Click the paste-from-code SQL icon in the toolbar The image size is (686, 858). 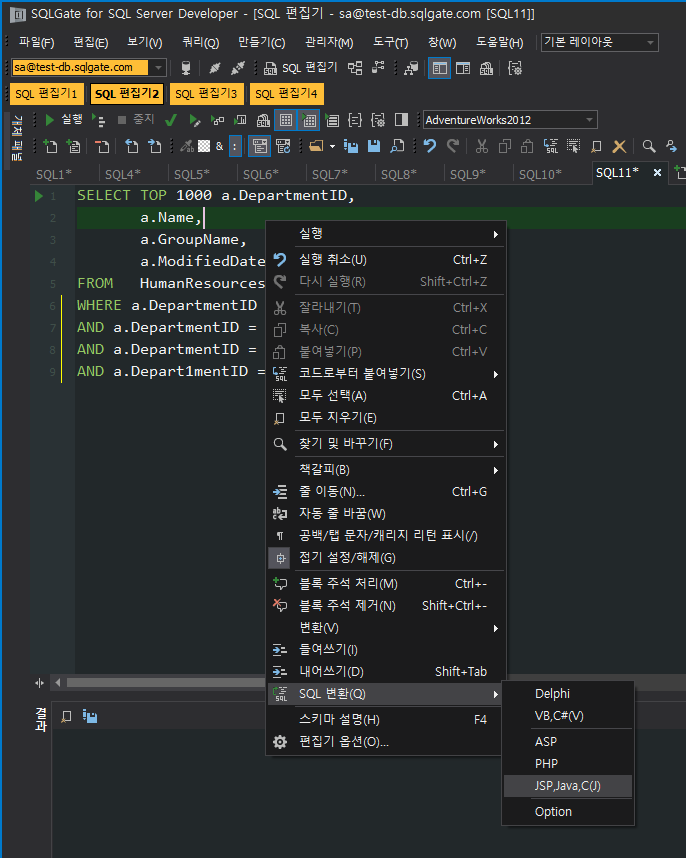click(x=550, y=146)
